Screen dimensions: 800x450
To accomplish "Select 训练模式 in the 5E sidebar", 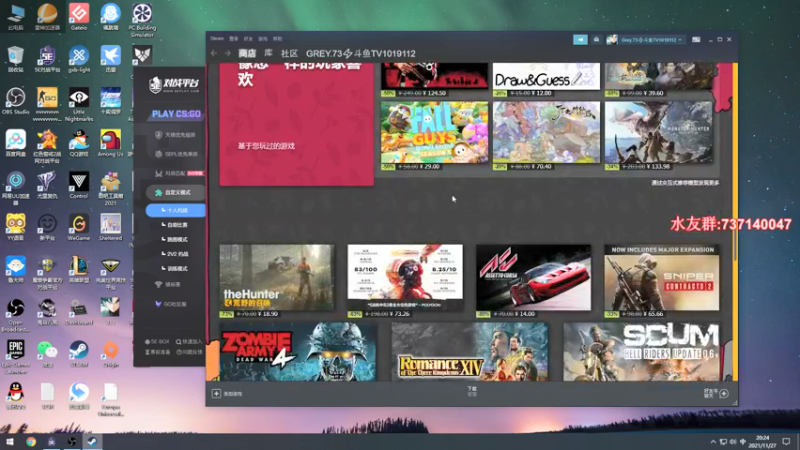I will click(176, 268).
